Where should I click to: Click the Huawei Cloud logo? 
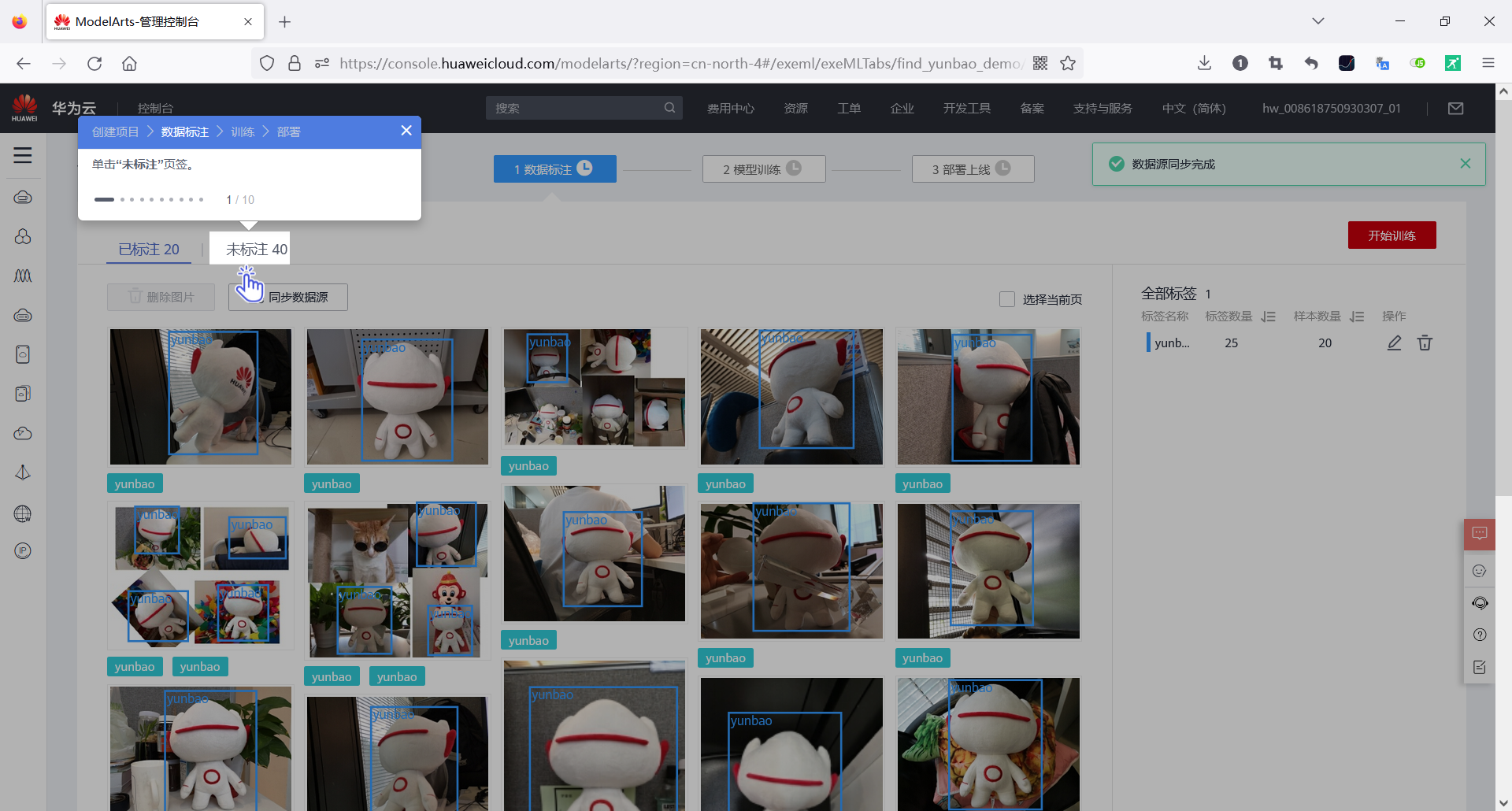tap(24, 108)
